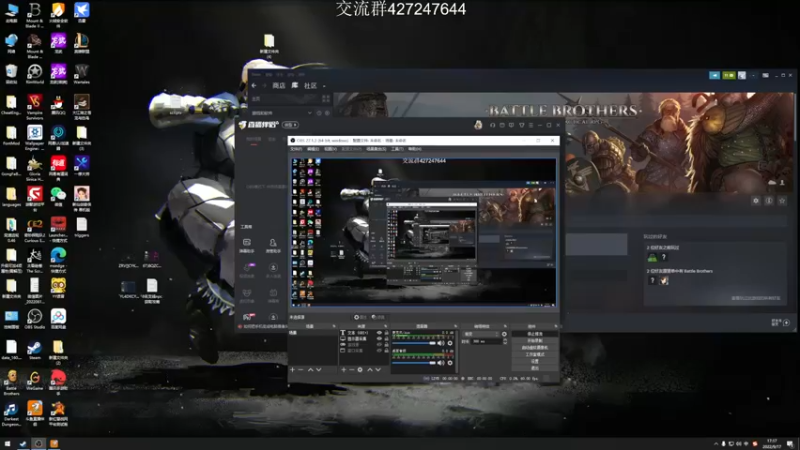The width and height of the screenshot is (800, 450).
Task: Open the scene transition type dropdown in OBS
Action: 481,334
